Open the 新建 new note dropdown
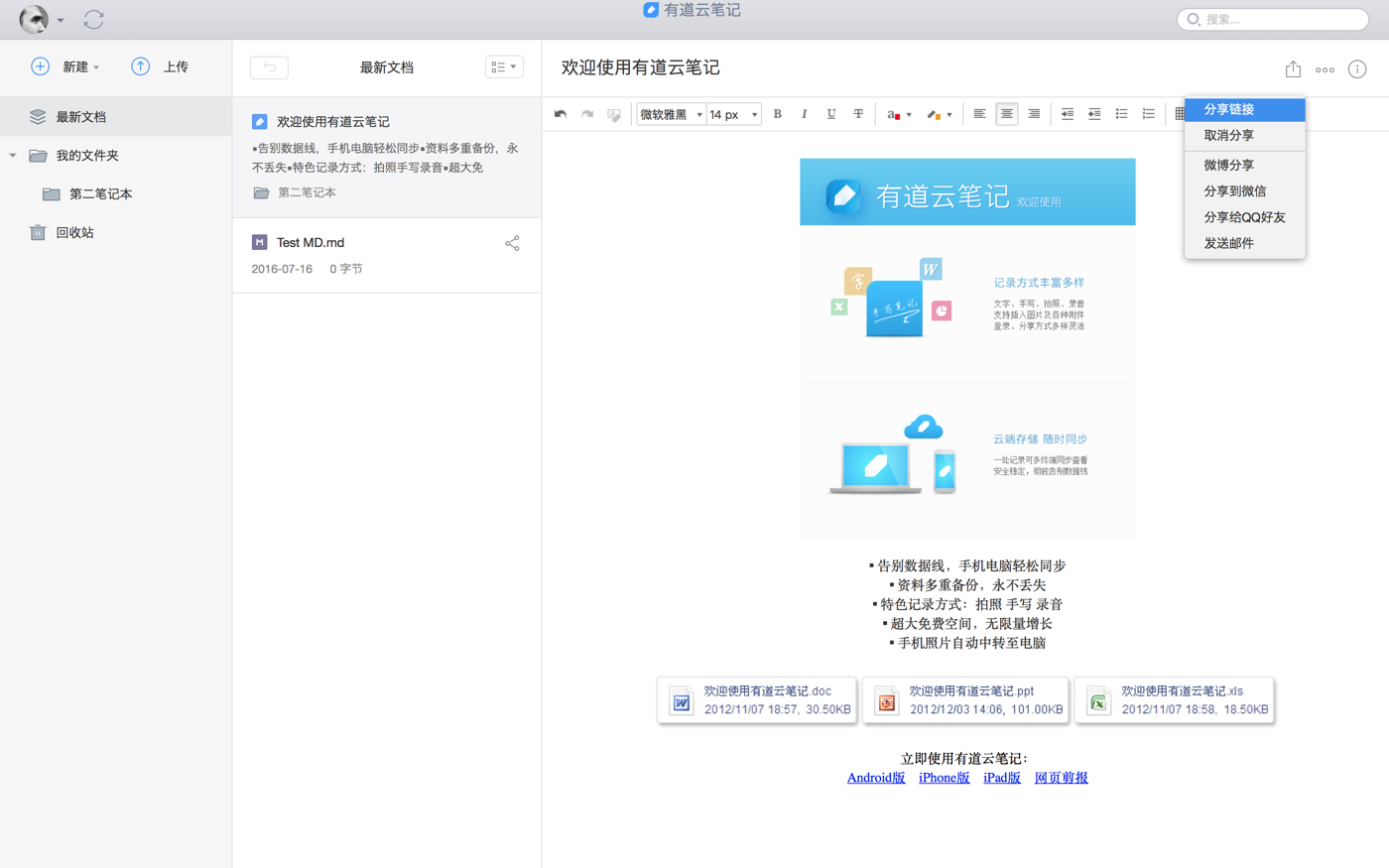Viewport: 1389px width, 868px height. click(x=66, y=66)
